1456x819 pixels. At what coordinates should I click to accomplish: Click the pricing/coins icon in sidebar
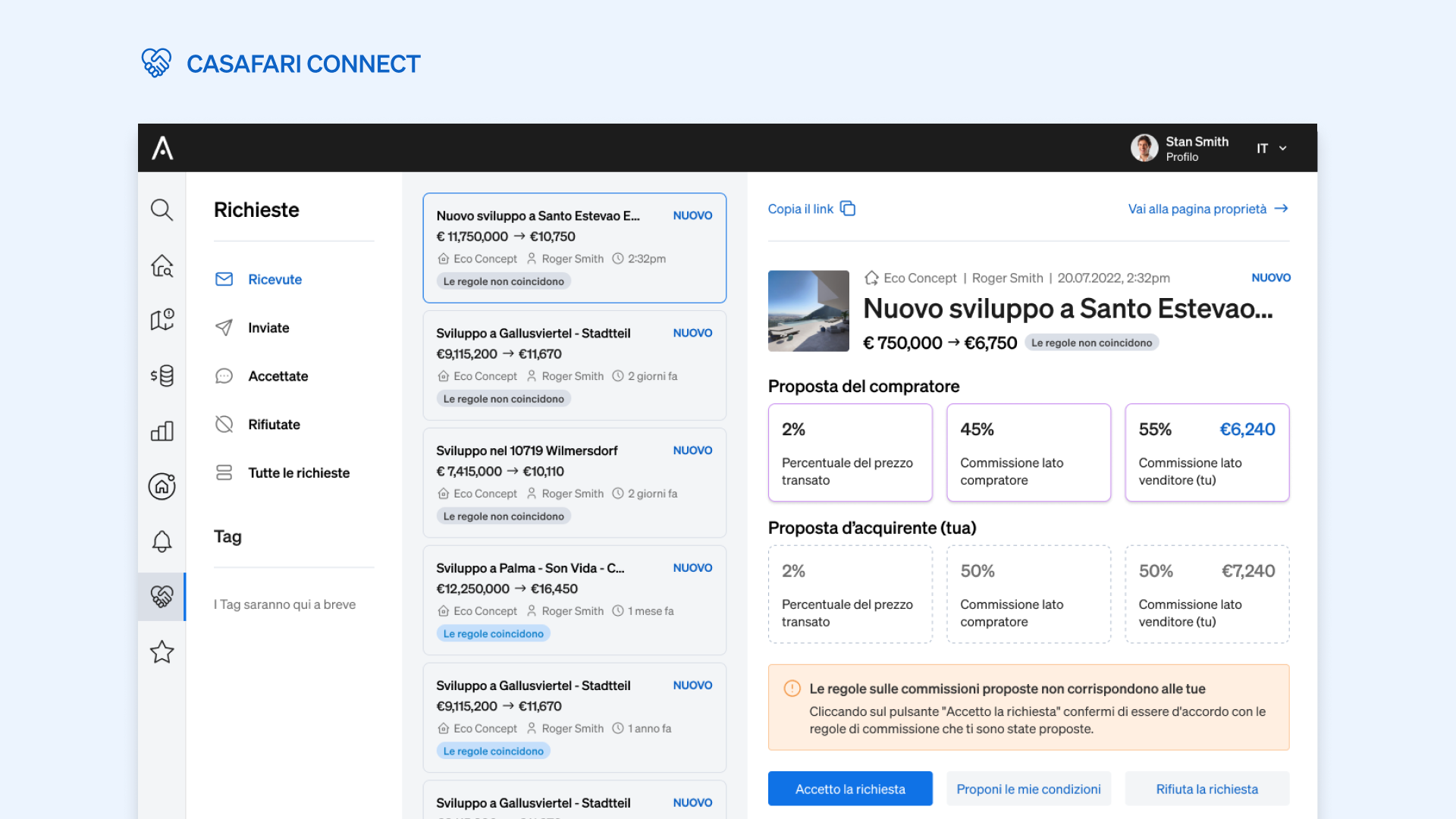[162, 375]
